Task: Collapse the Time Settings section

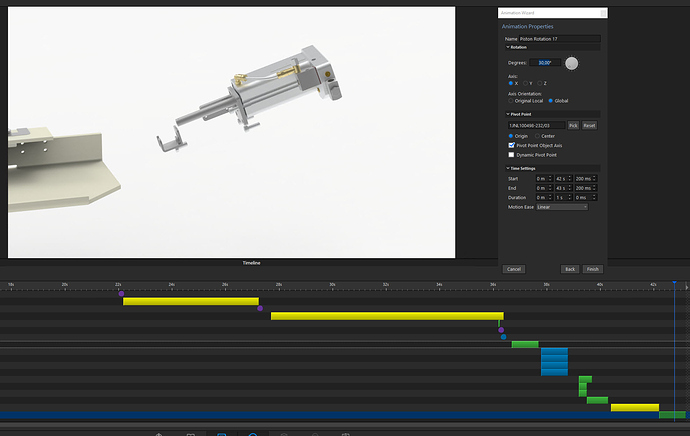Action: tap(508, 169)
